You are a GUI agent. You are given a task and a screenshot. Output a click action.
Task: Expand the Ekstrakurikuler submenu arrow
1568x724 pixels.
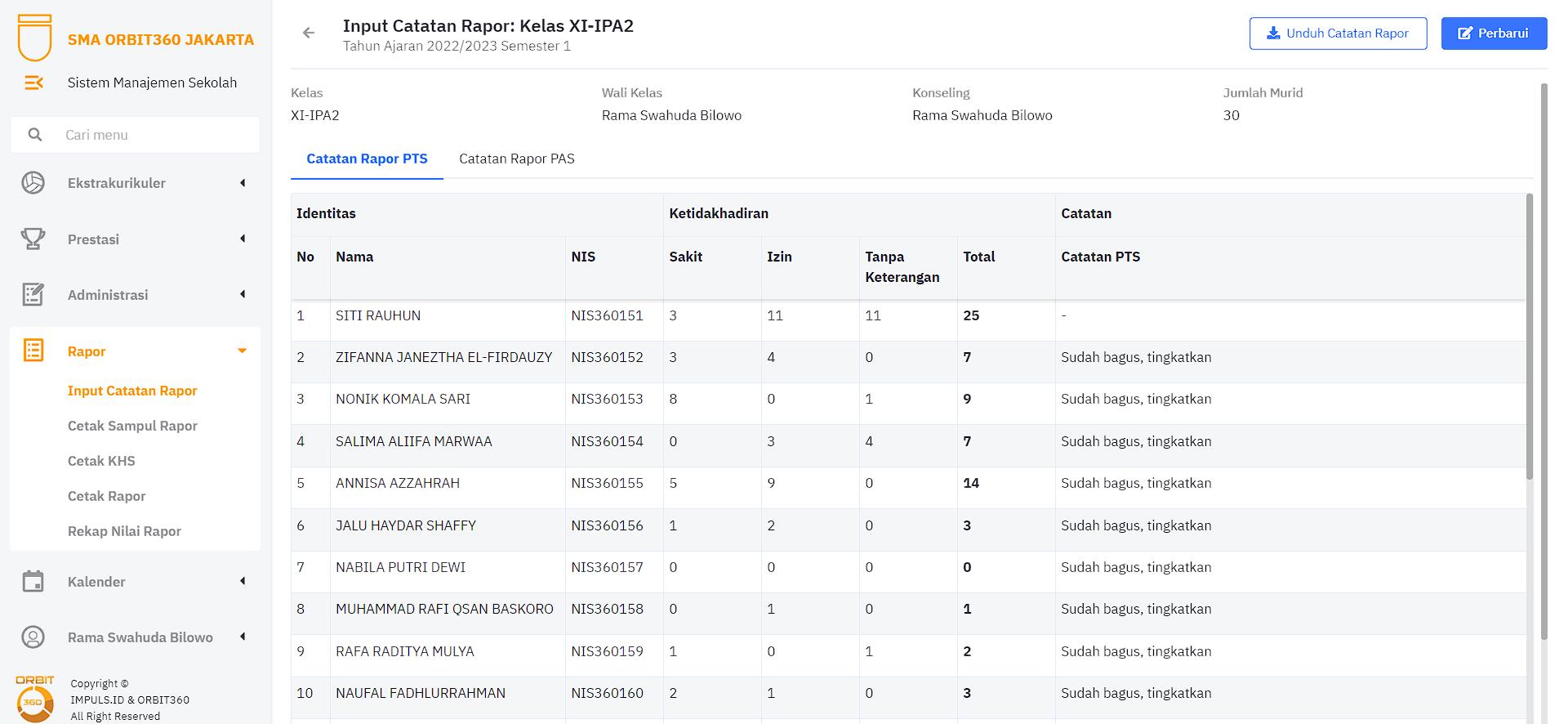click(243, 183)
